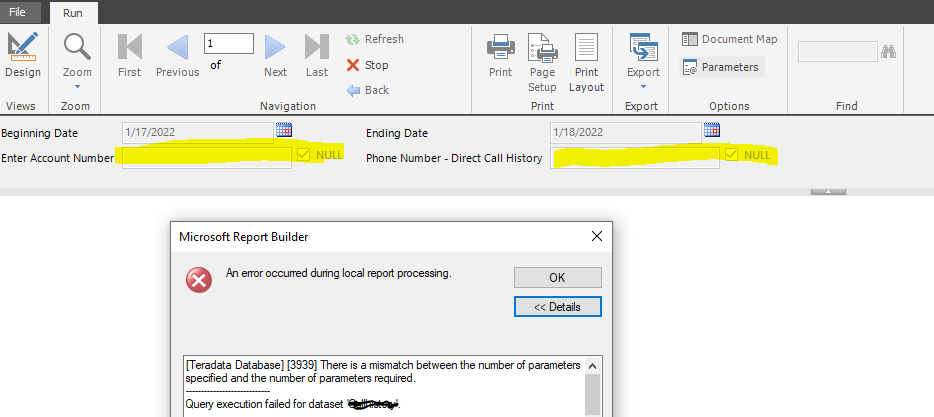Stop report rendering
This screenshot has height=417, width=934.
click(x=368, y=65)
